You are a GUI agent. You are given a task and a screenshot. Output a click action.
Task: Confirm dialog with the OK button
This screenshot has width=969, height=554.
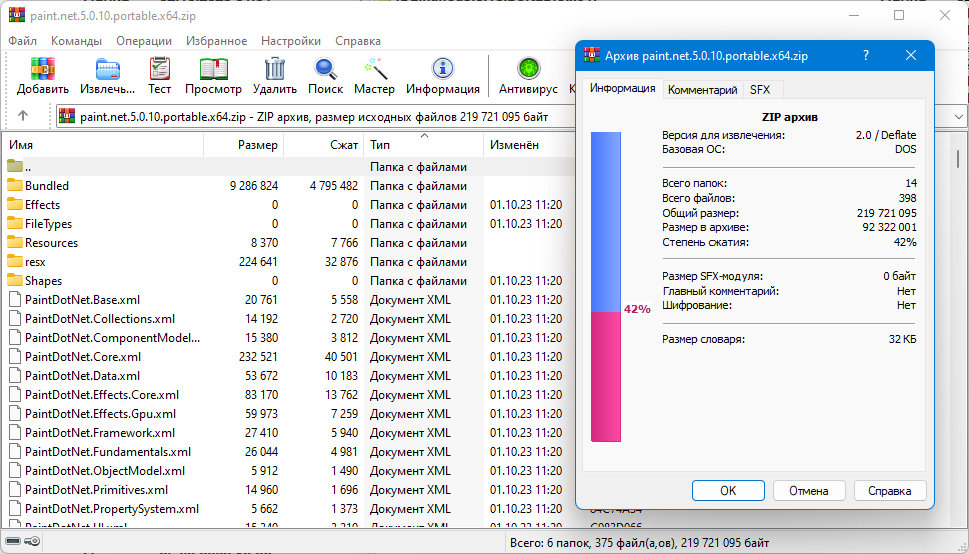click(728, 490)
